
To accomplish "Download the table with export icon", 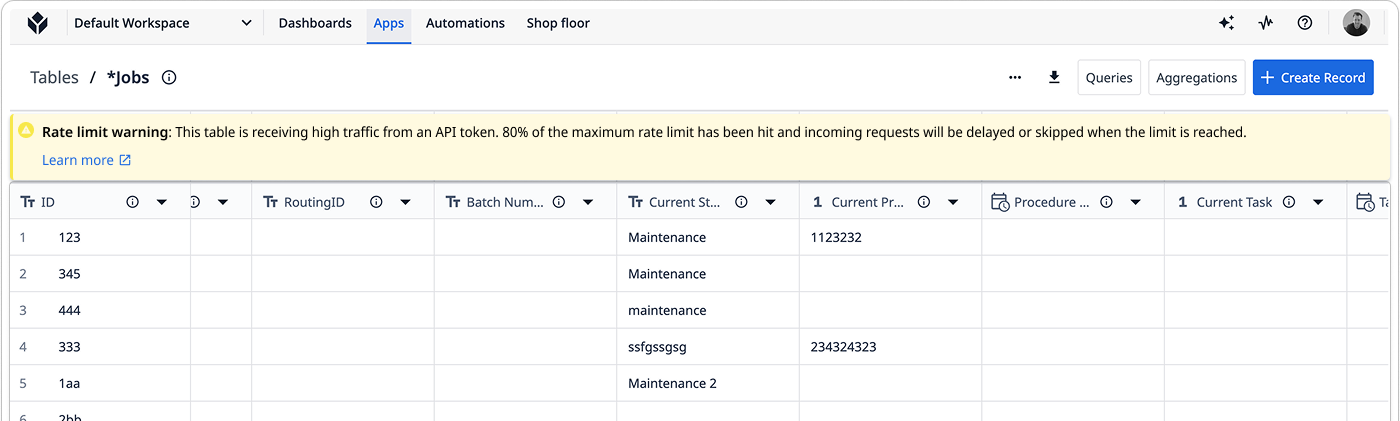I will click(1054, 77).
